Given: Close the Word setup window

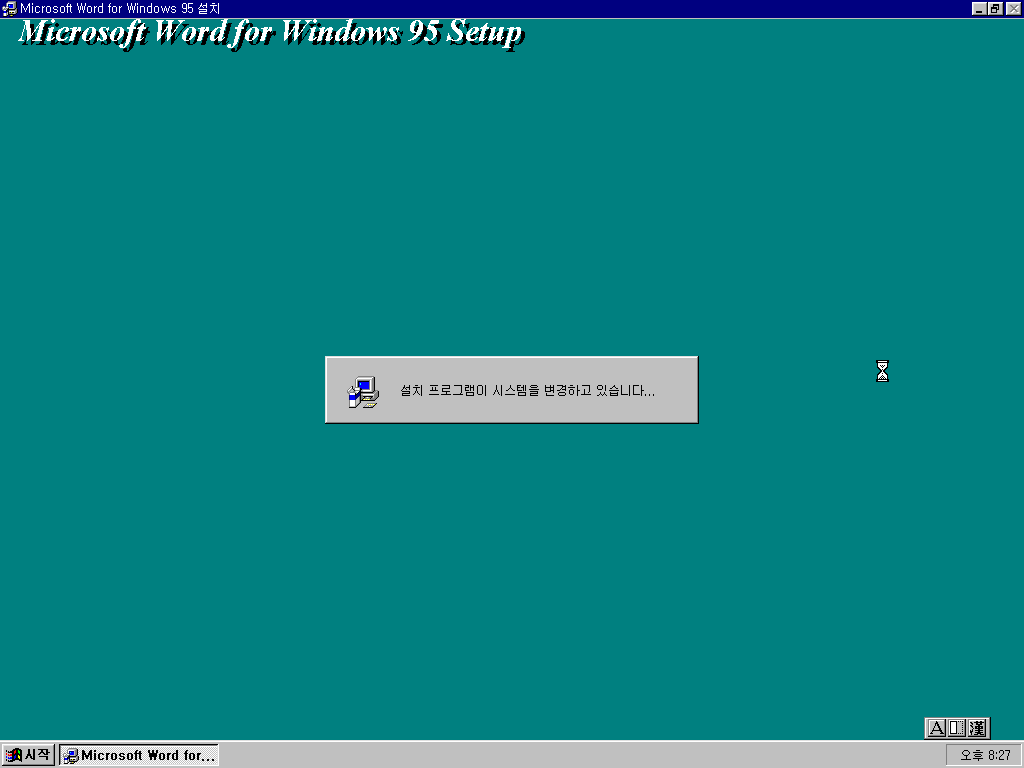Looking at the screenshot, I should point(1013,8).
